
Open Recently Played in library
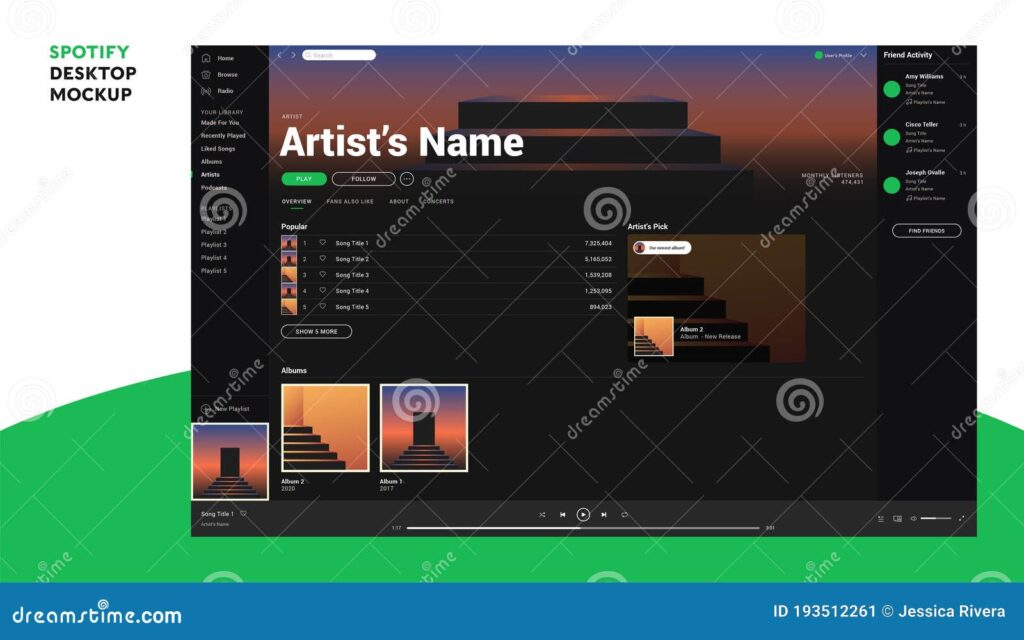[223, 136]
